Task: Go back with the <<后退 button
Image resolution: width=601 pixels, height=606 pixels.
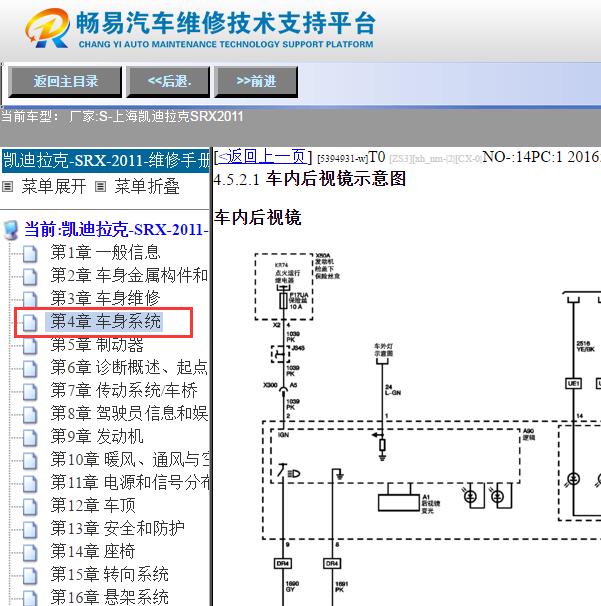Action: (168, 82)
